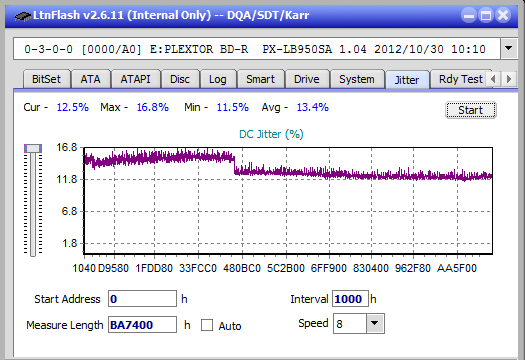Click the Cur value 12.5%
This screenshot has width=525, height=360.
pos(73,107)
